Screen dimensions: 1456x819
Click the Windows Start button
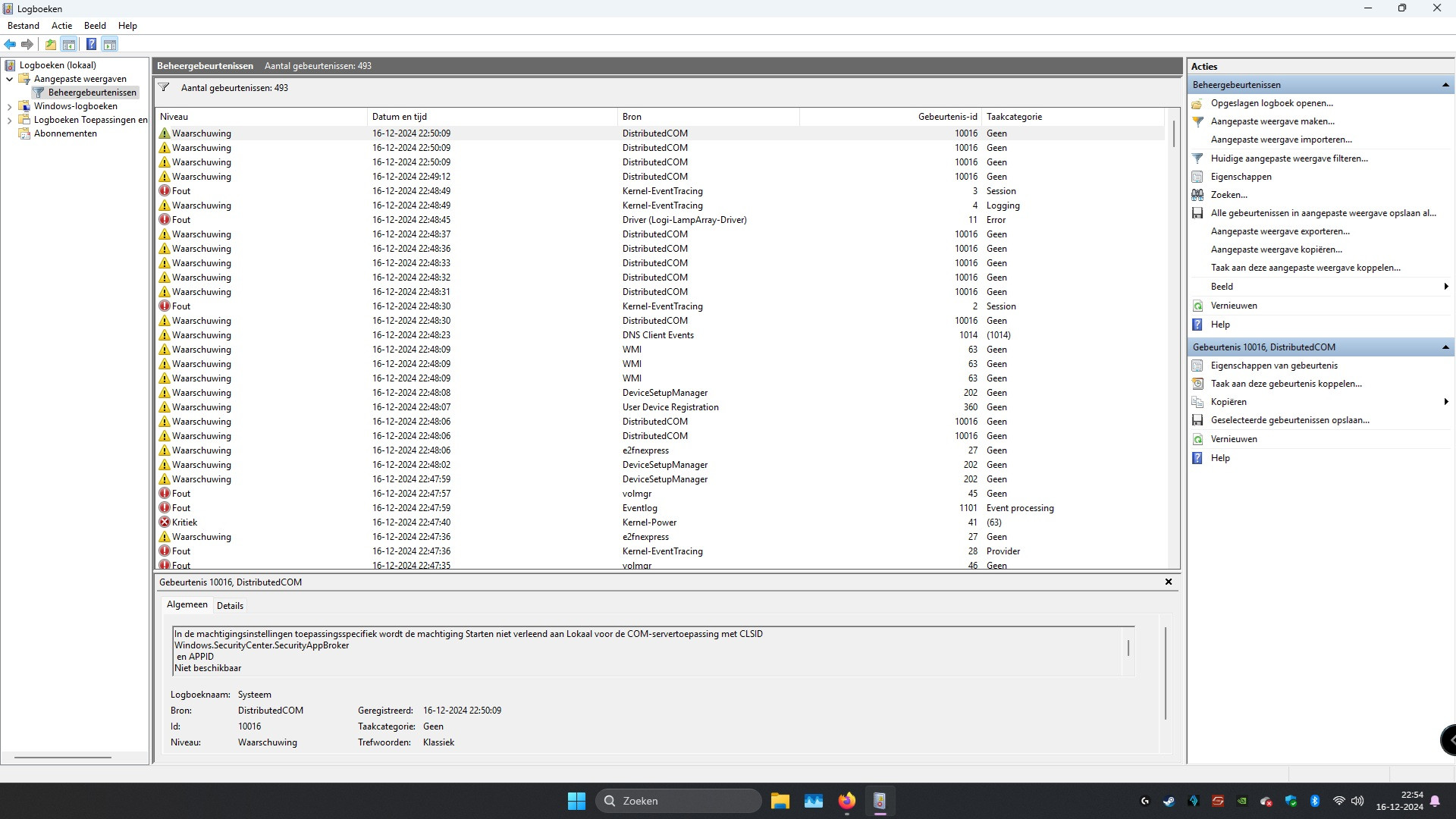(x=576, y=801)
